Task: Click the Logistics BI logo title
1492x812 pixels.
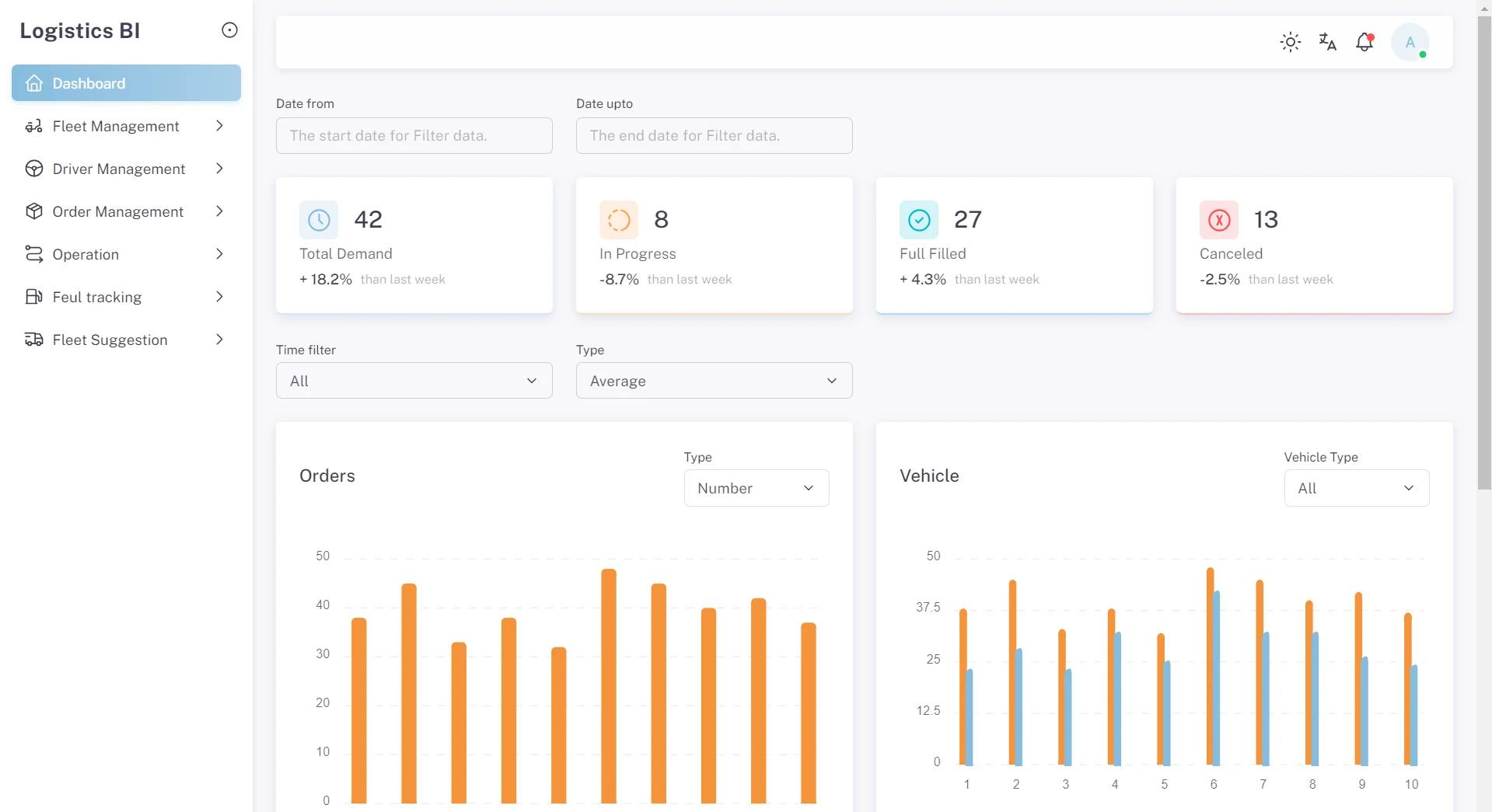Action: pyautogui.click(x=80, y=30)
